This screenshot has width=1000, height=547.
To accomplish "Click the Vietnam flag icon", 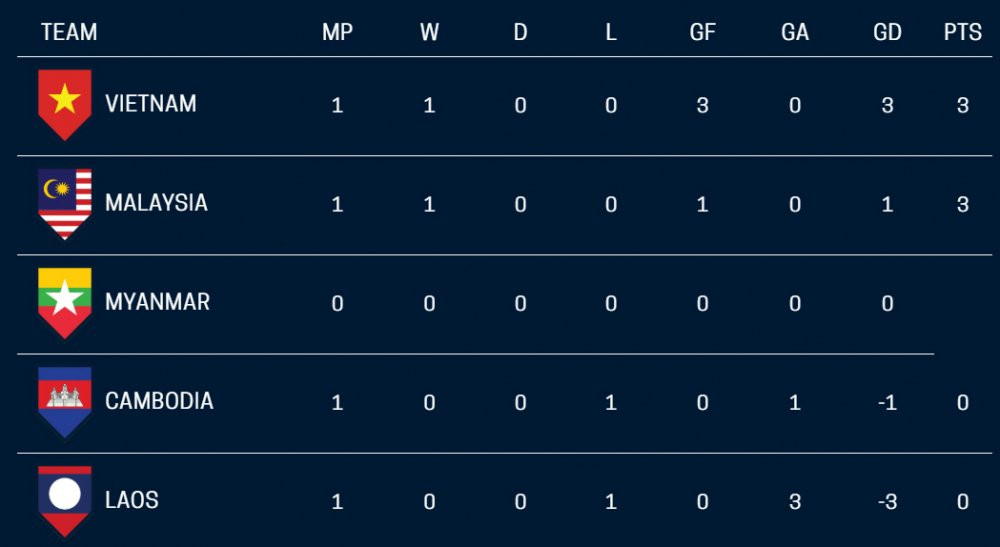I will click(65, 103).
